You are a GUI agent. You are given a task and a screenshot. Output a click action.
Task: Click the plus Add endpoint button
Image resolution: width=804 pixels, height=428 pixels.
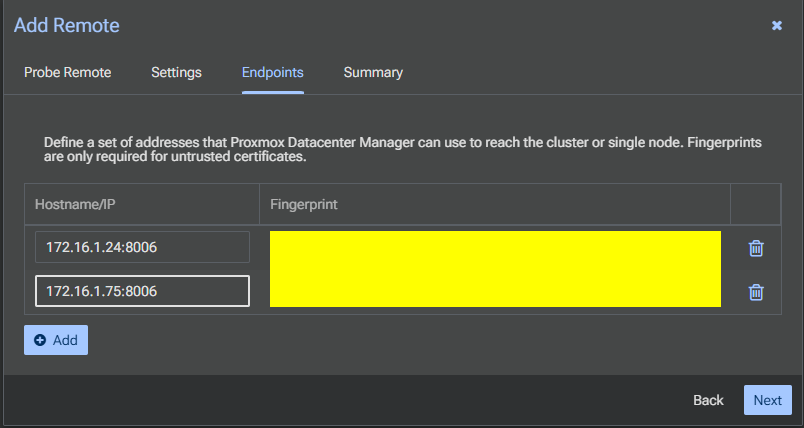56,340
